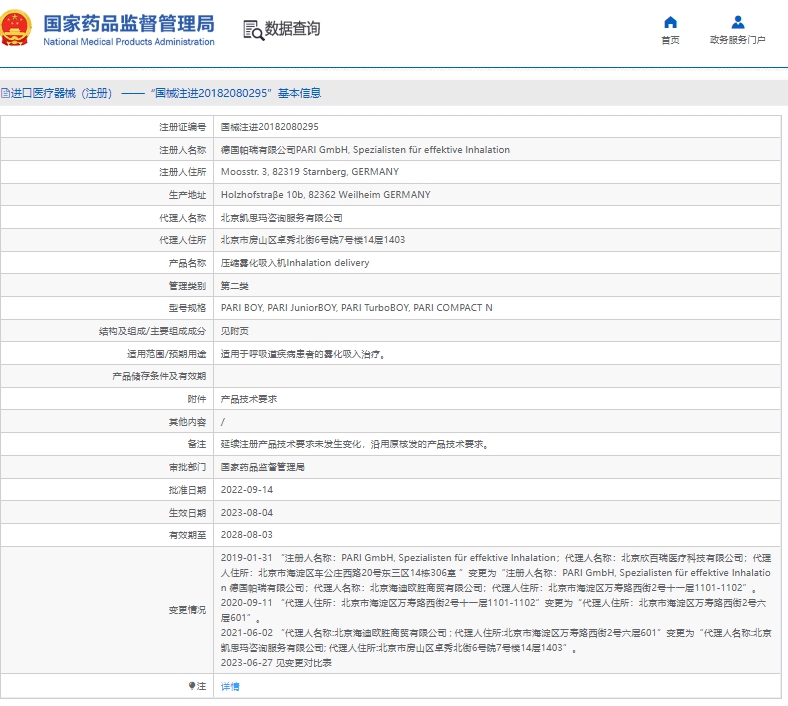This screenshot has height=706, width=788.
Task: Select the 第二类 category value
Action: 235,286
